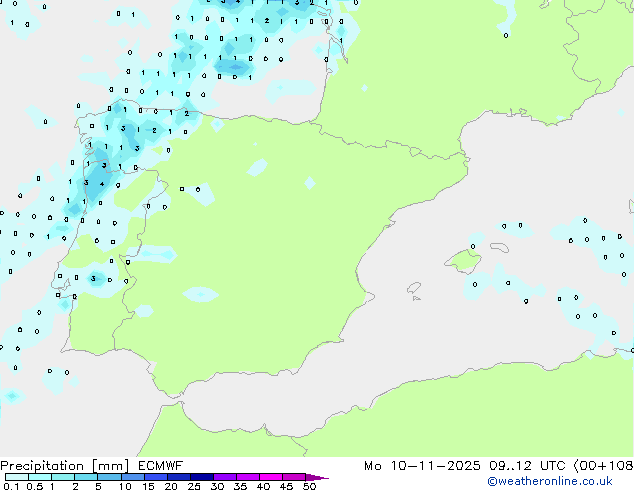Click the over-50 mm arrow at legend end
Image resolution: width=634 pixels, height=490 pixels.
coord(316,477)
